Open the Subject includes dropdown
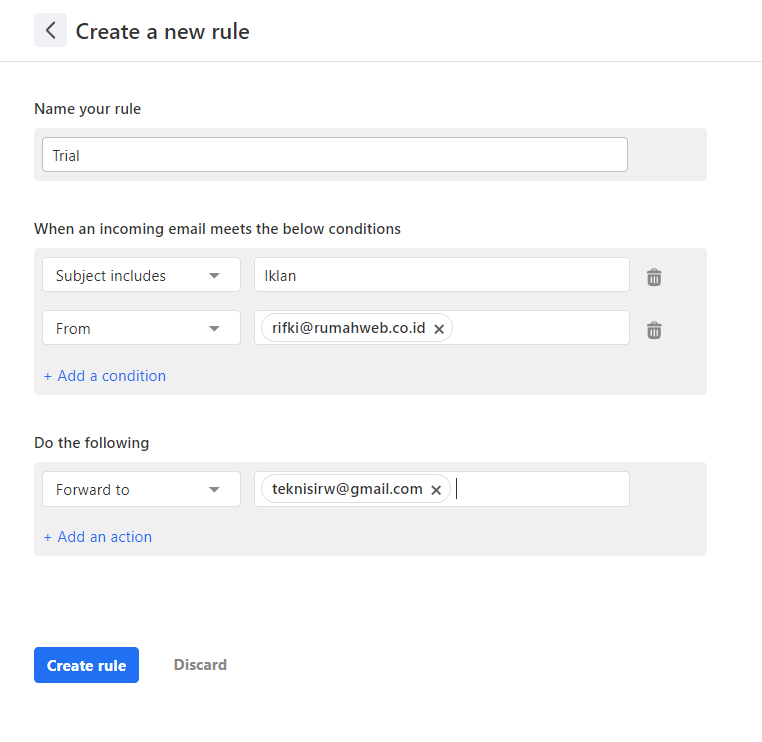This screenshot has width=762, height=742. (x=141, y=275)
